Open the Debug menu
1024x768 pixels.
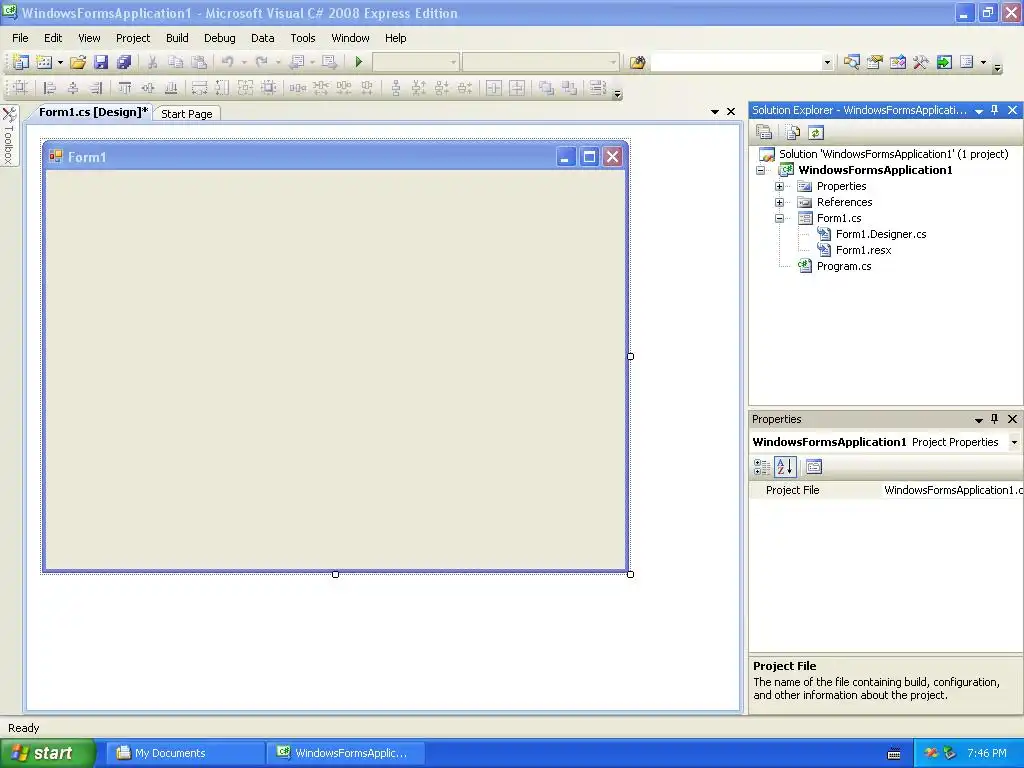[x=219, y=38]
